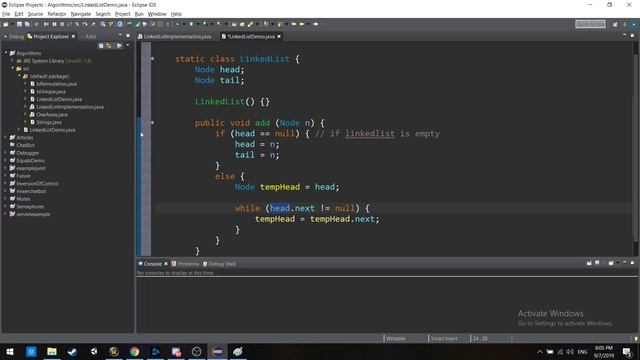Screen dimensions: 640x360
Task: Switch to the Problems tab
Action: (x=185, y=264)
